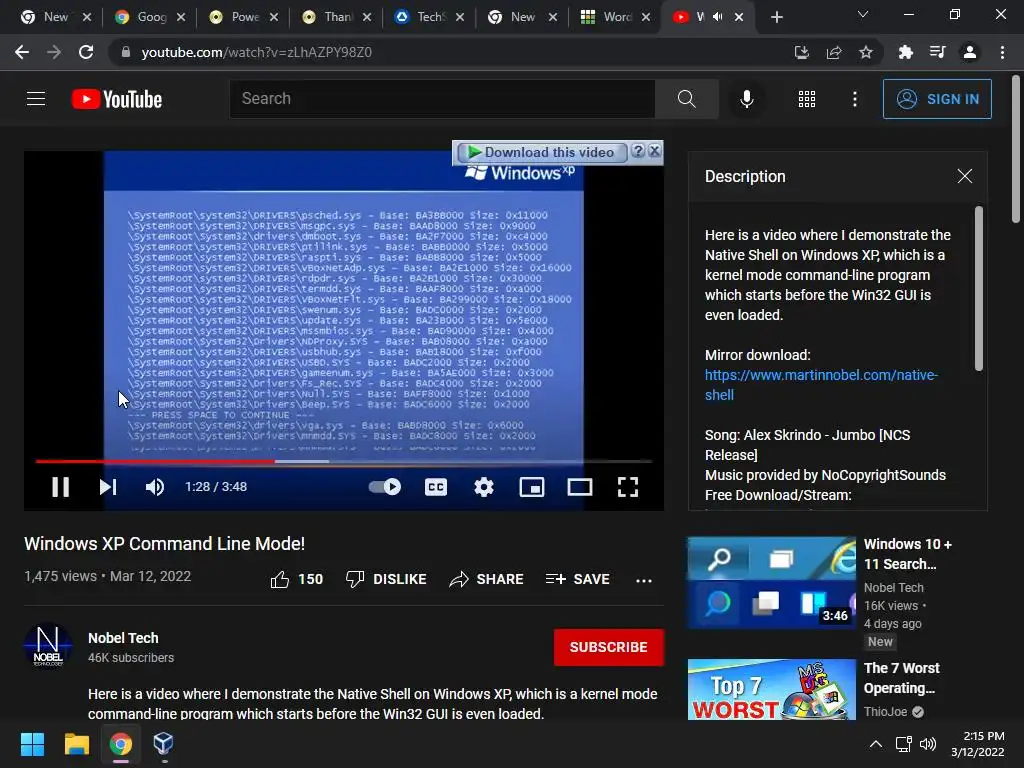Click Download this video button

(x=541, y=152)
